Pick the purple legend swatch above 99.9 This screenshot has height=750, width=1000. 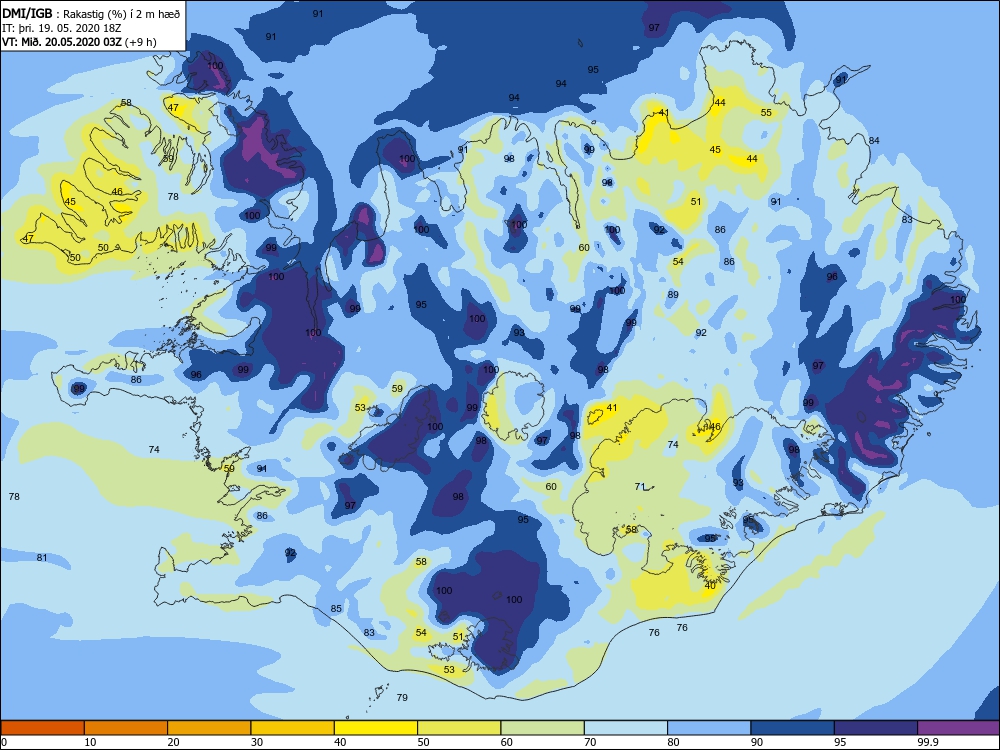pyautogui.click(x=959, y=728)
